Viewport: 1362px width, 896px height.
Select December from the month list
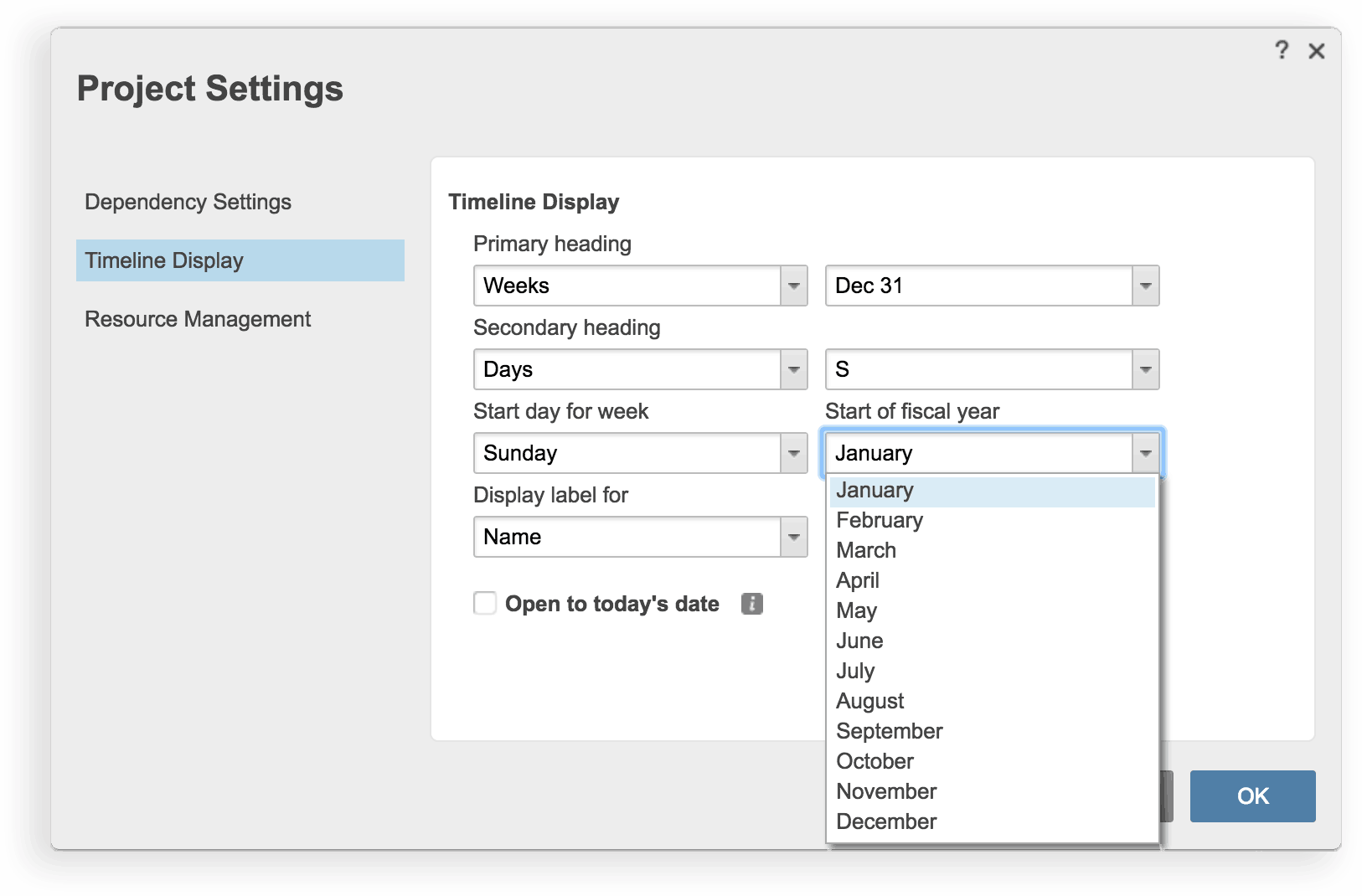[886, 821]
